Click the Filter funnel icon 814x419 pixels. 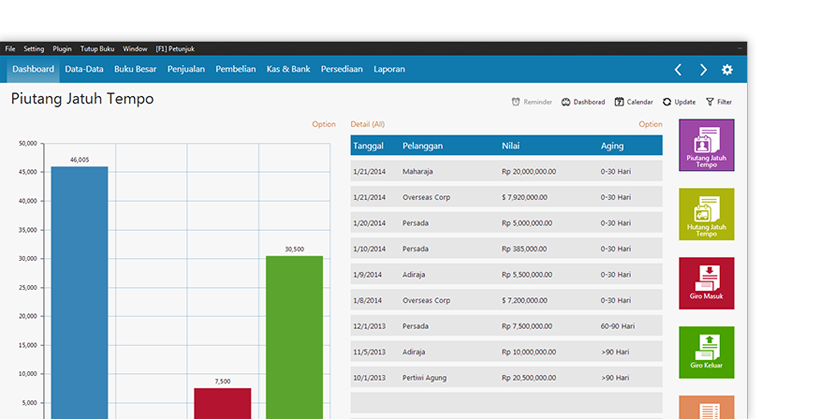point(710,102)
